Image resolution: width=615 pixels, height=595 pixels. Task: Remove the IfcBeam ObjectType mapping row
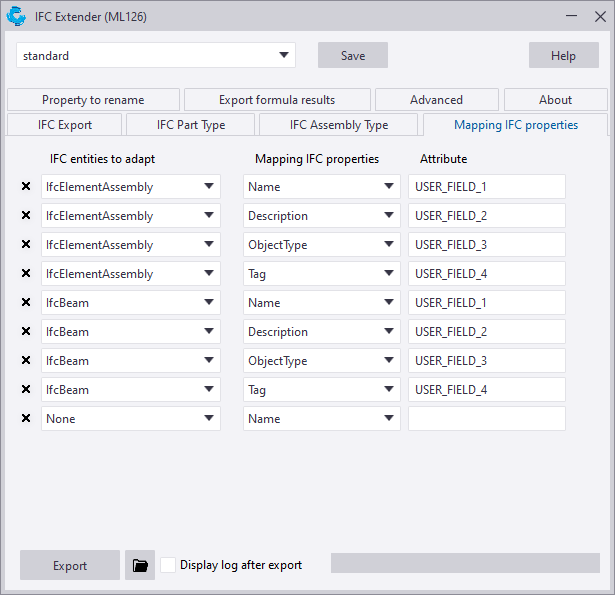point(26,360)
